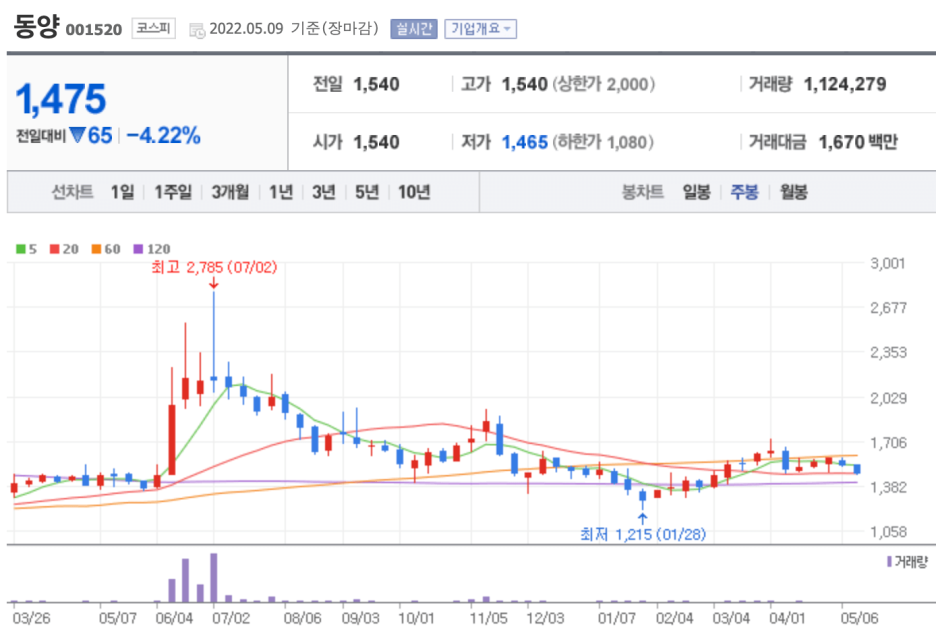Click the down-triangle icon before 65
The height and width of the screenshot is (637, 936).
pyautogui.click(x=78, y=135)
